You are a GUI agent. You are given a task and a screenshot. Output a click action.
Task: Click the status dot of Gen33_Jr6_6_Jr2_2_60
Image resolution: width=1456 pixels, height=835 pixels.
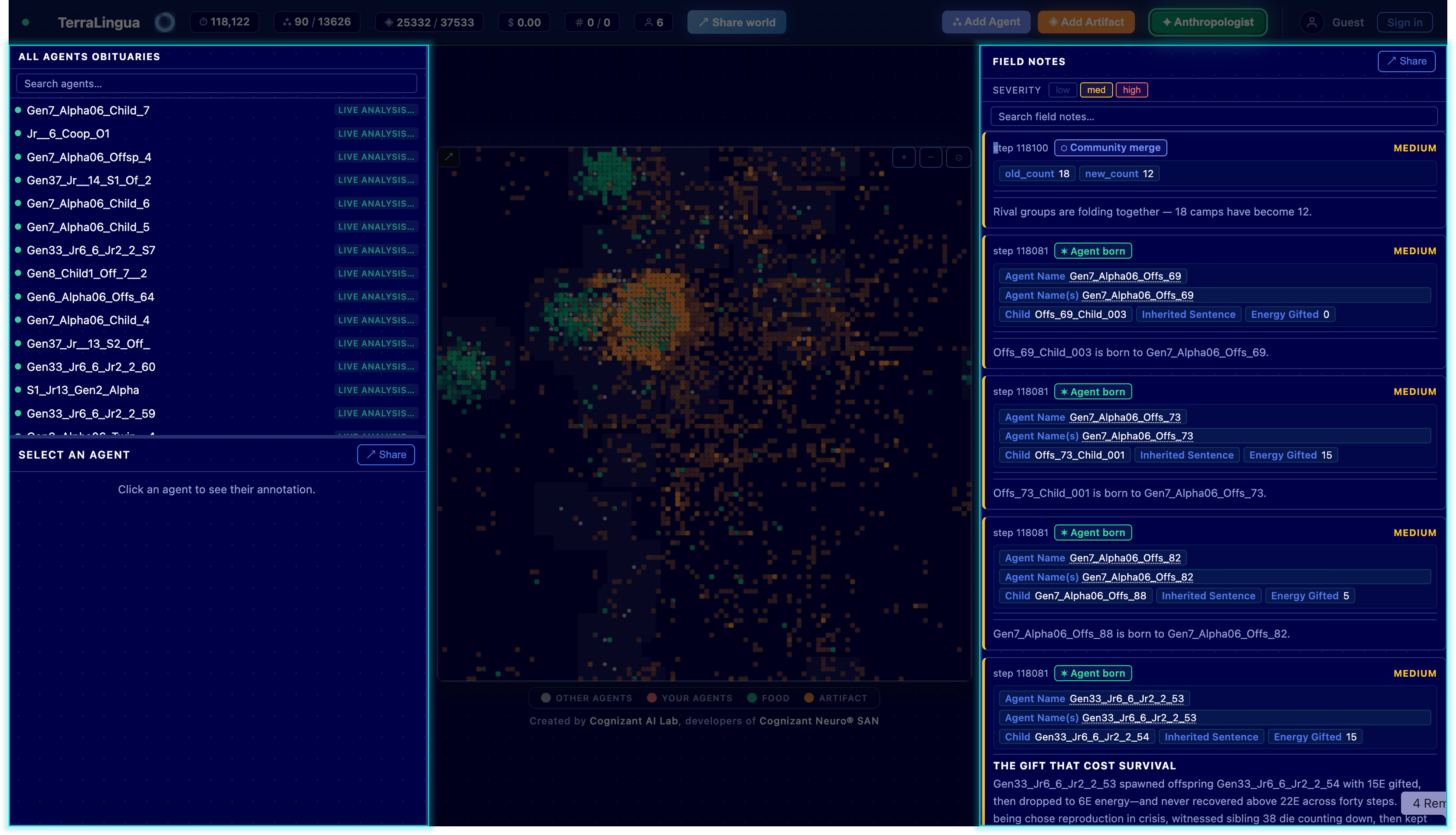[x=18, y=366]
